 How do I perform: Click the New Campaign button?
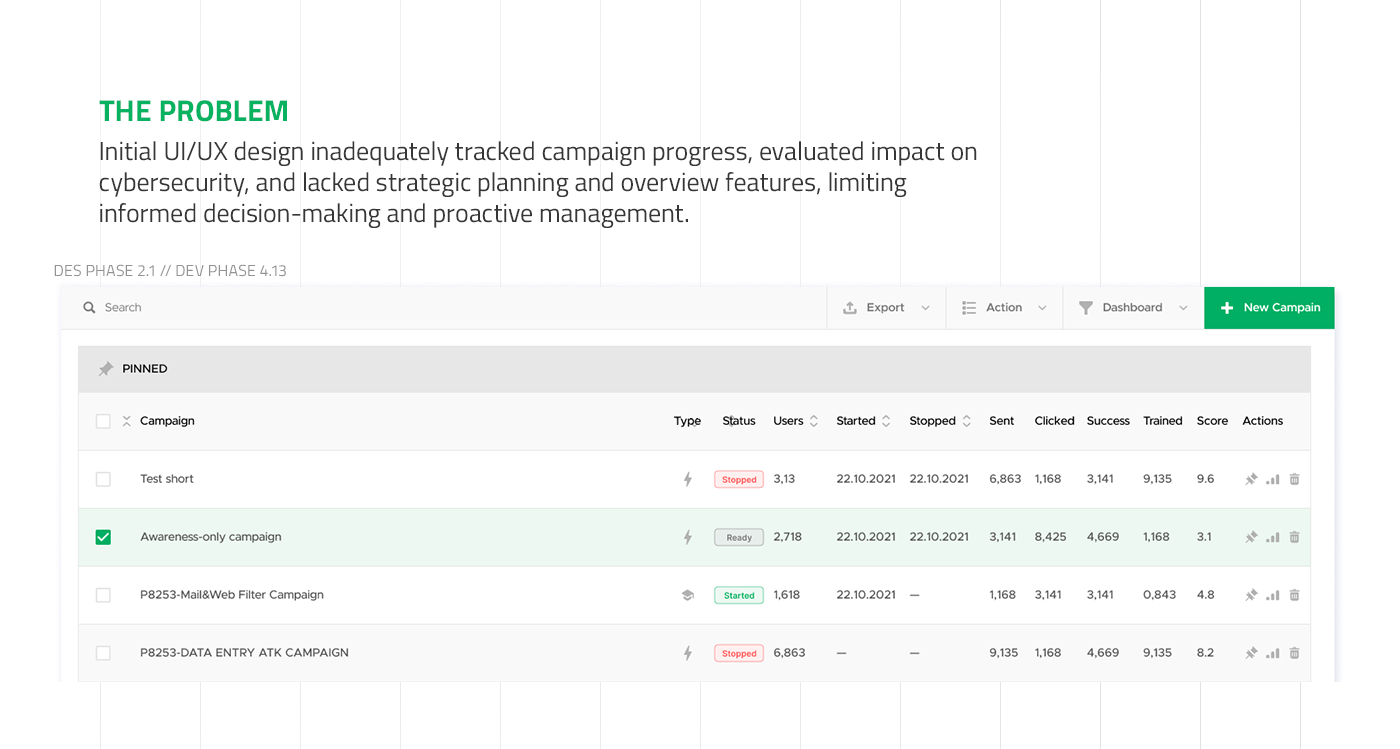pos(1269,308)
